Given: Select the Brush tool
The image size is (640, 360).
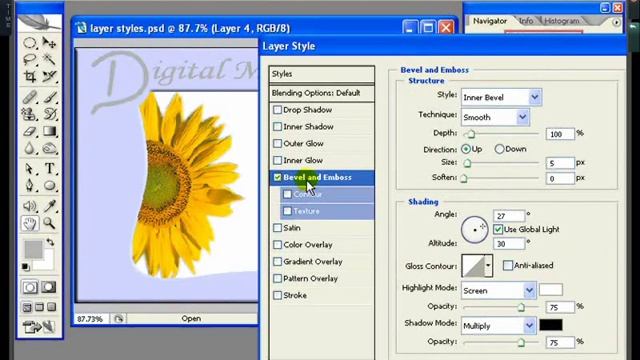Looking at the screenshot, I should 49,97.
